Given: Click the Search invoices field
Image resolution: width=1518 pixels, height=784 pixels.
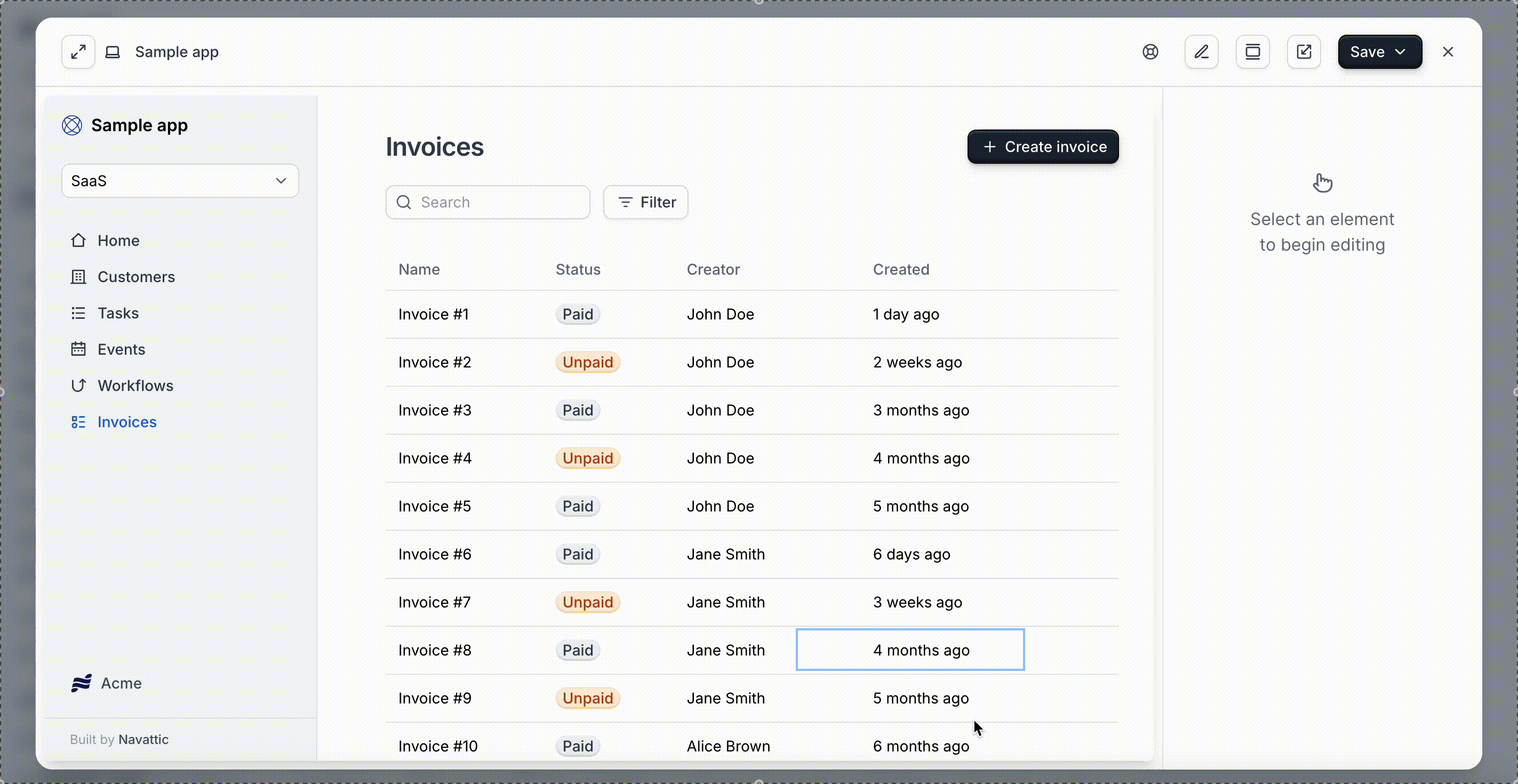Looking at the screenshot, I should (488, 202).
